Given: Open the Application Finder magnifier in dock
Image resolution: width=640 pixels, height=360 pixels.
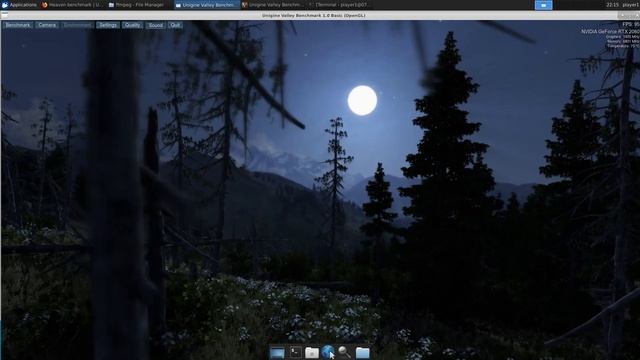Looking at the screenshot, I should point(344,352).
